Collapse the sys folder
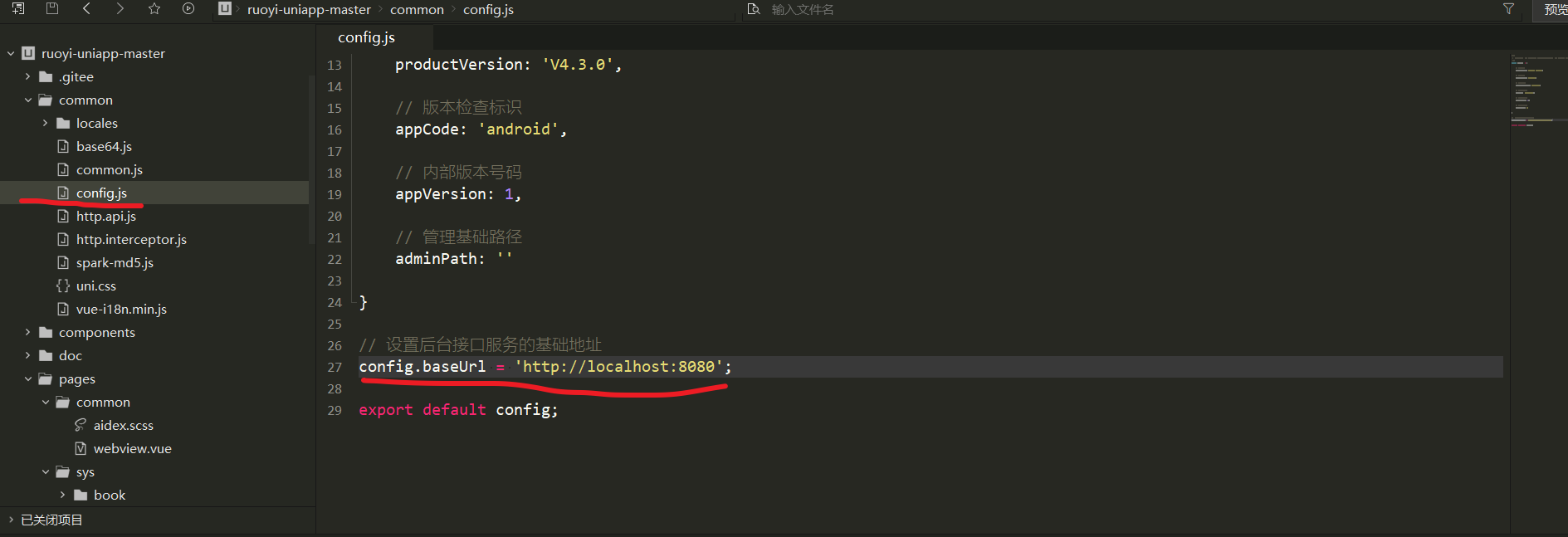 45,471
